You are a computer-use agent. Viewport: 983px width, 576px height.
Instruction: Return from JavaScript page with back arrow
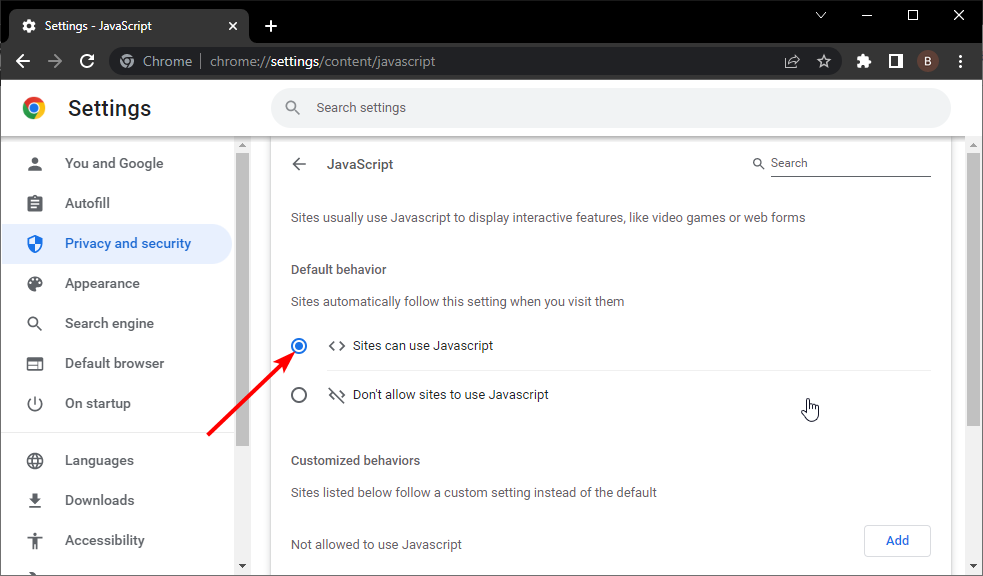pos(299,164)
